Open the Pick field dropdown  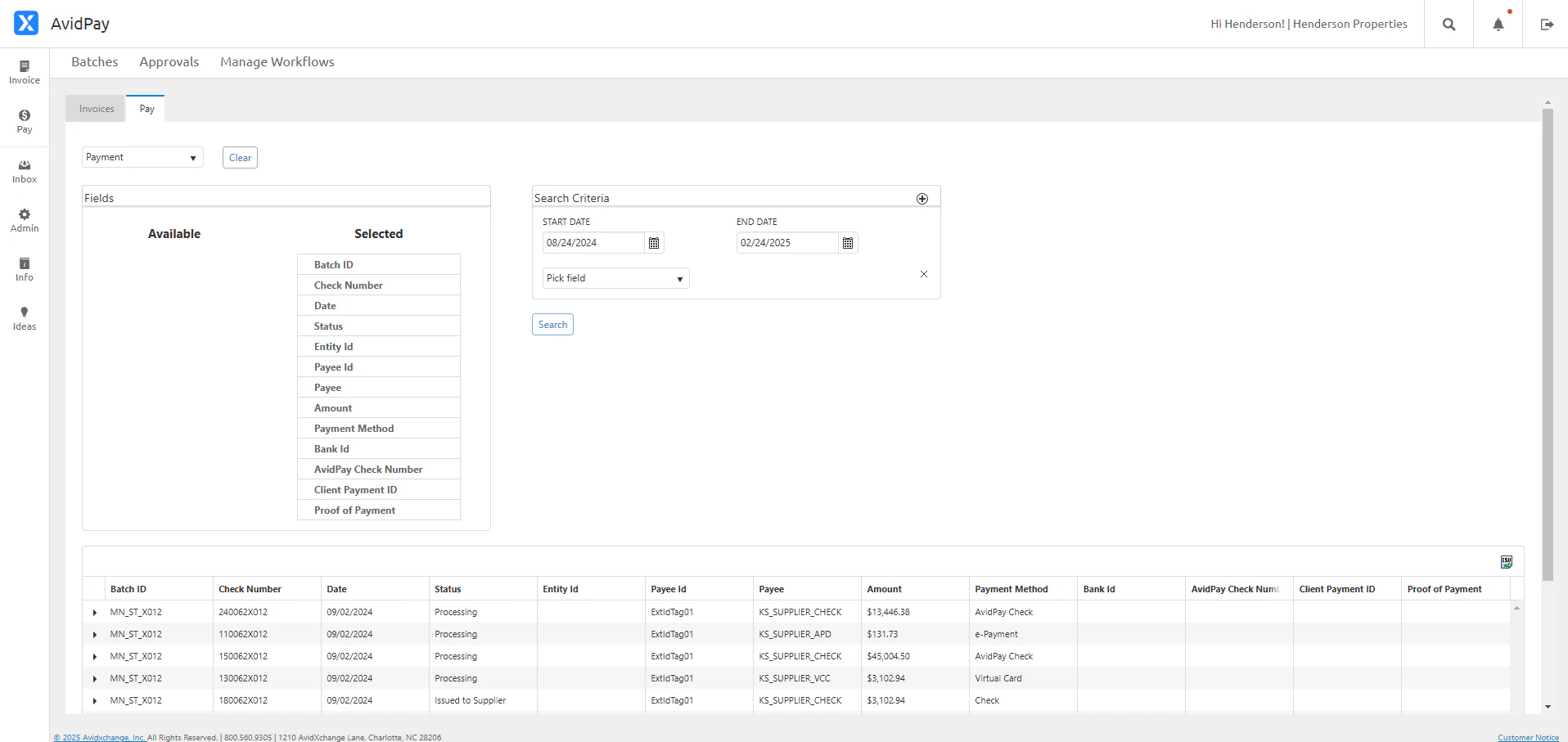point(614,277)
